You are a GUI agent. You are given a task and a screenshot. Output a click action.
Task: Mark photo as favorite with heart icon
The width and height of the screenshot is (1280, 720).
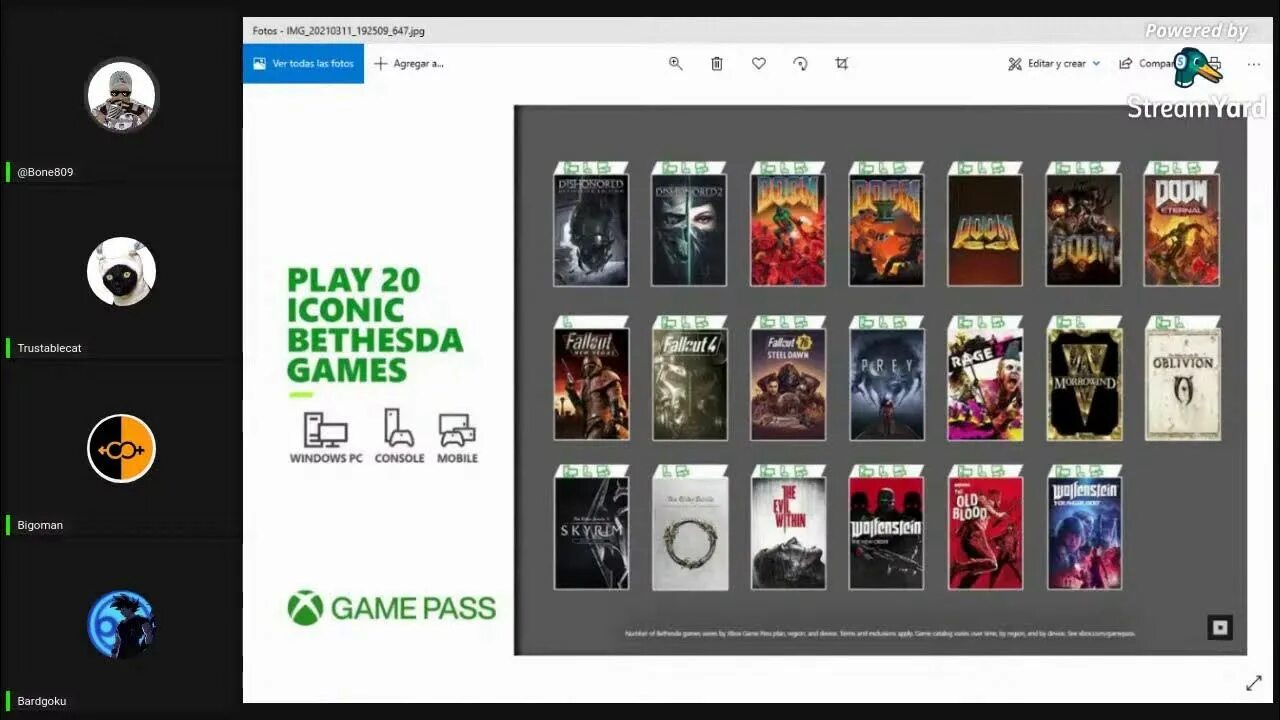(x=759, y=63)
